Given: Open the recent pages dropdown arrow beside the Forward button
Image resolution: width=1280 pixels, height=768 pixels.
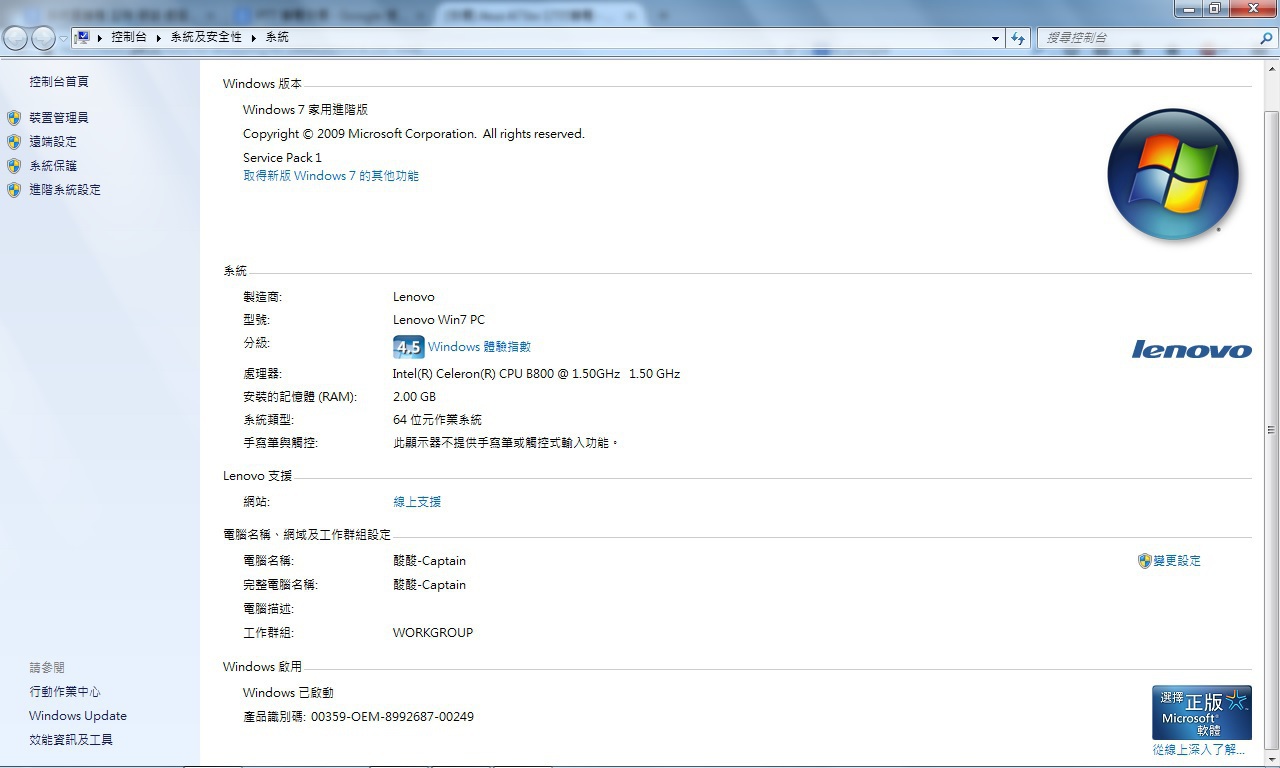Looking at the screenshot, I should [x=63, y=39].
